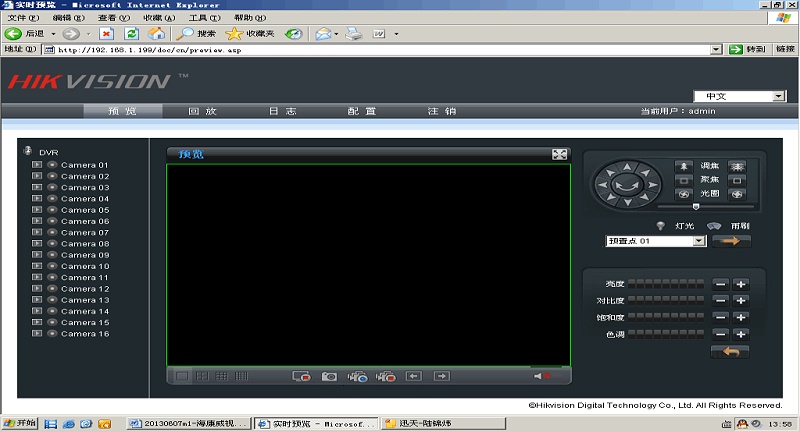Select Camera 10 in the DVR list

(x=85, y=266)
